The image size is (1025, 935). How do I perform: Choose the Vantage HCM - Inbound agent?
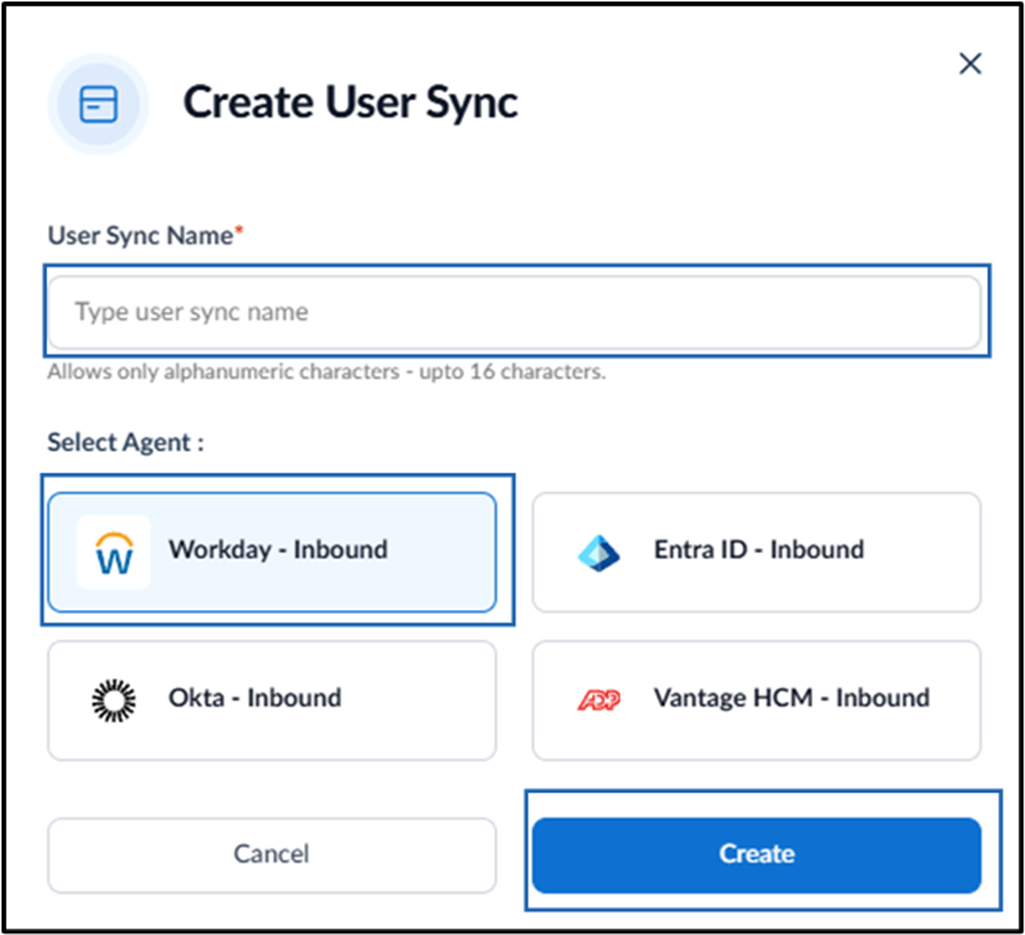click(756, 700)
